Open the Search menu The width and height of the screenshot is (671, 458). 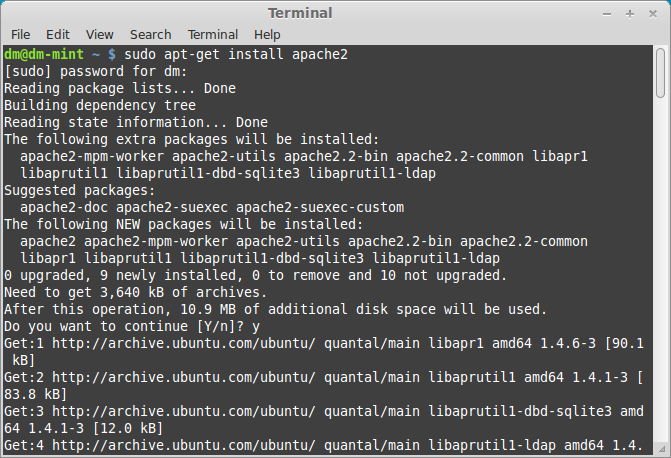click(x=151, y=34)
